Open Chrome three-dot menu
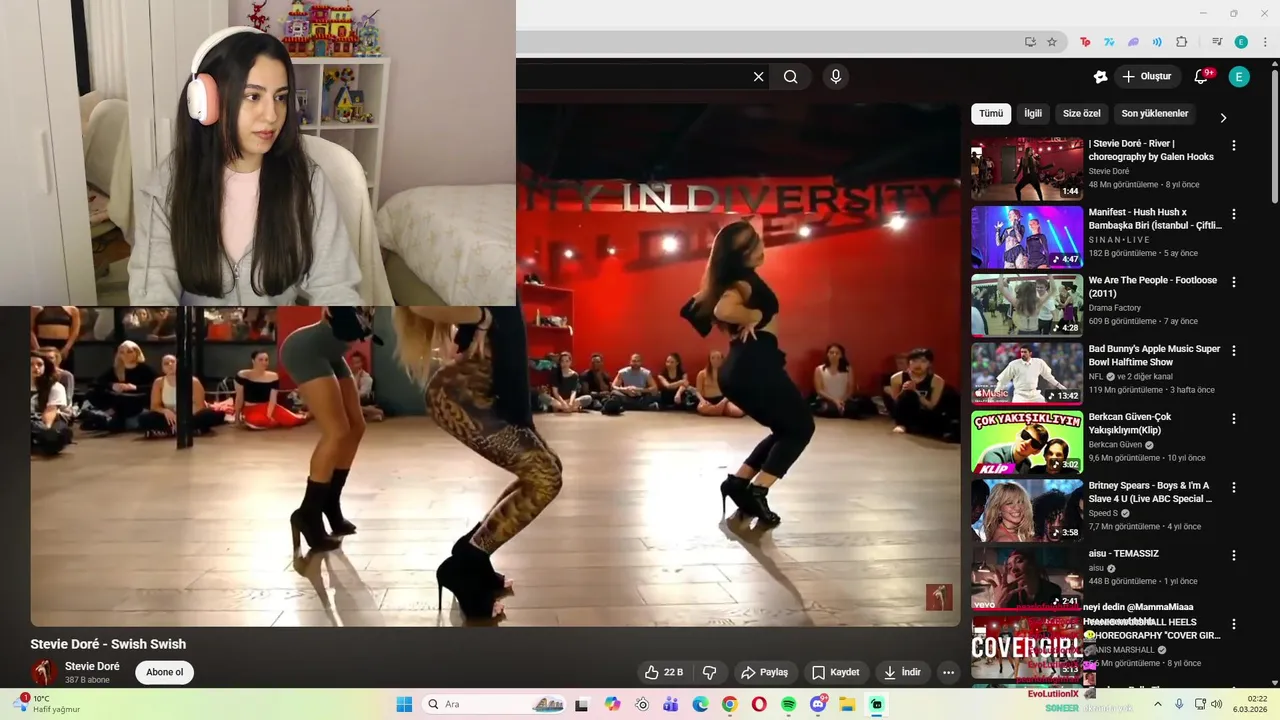 pos(1265,42)
